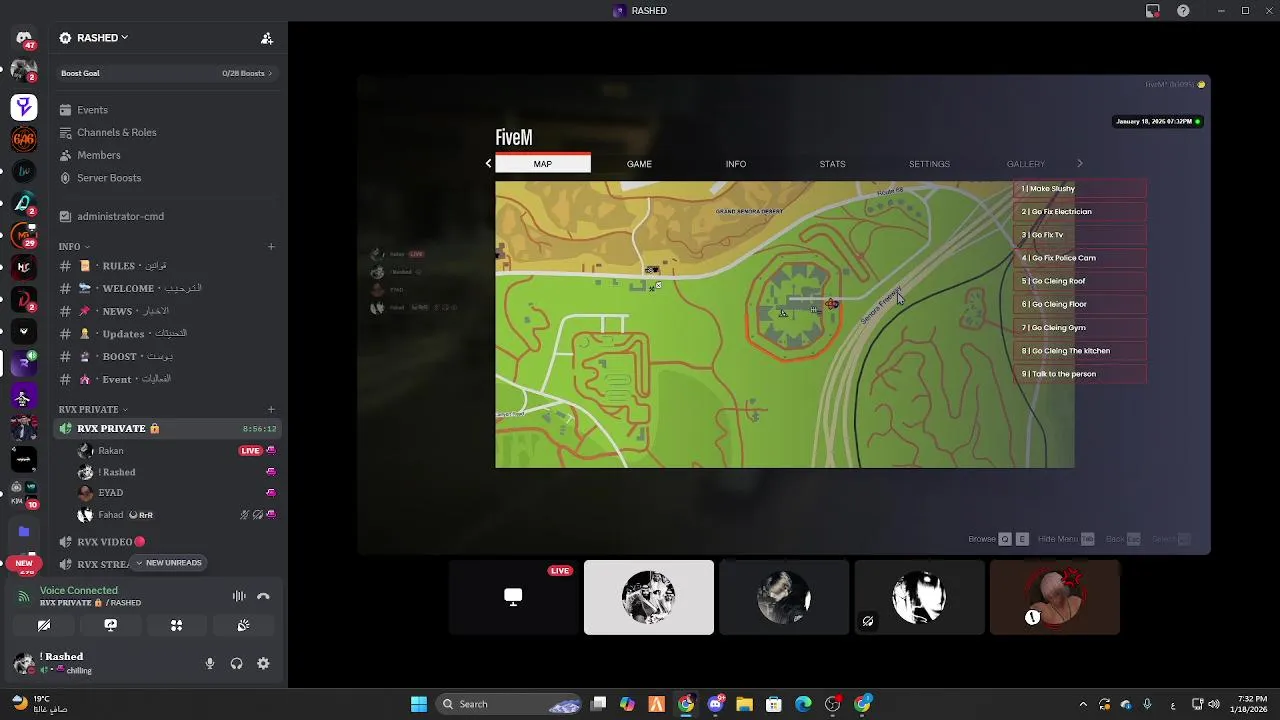Open Discord help icon in the title bar

pyautogui.click(x=1184, y=11)
